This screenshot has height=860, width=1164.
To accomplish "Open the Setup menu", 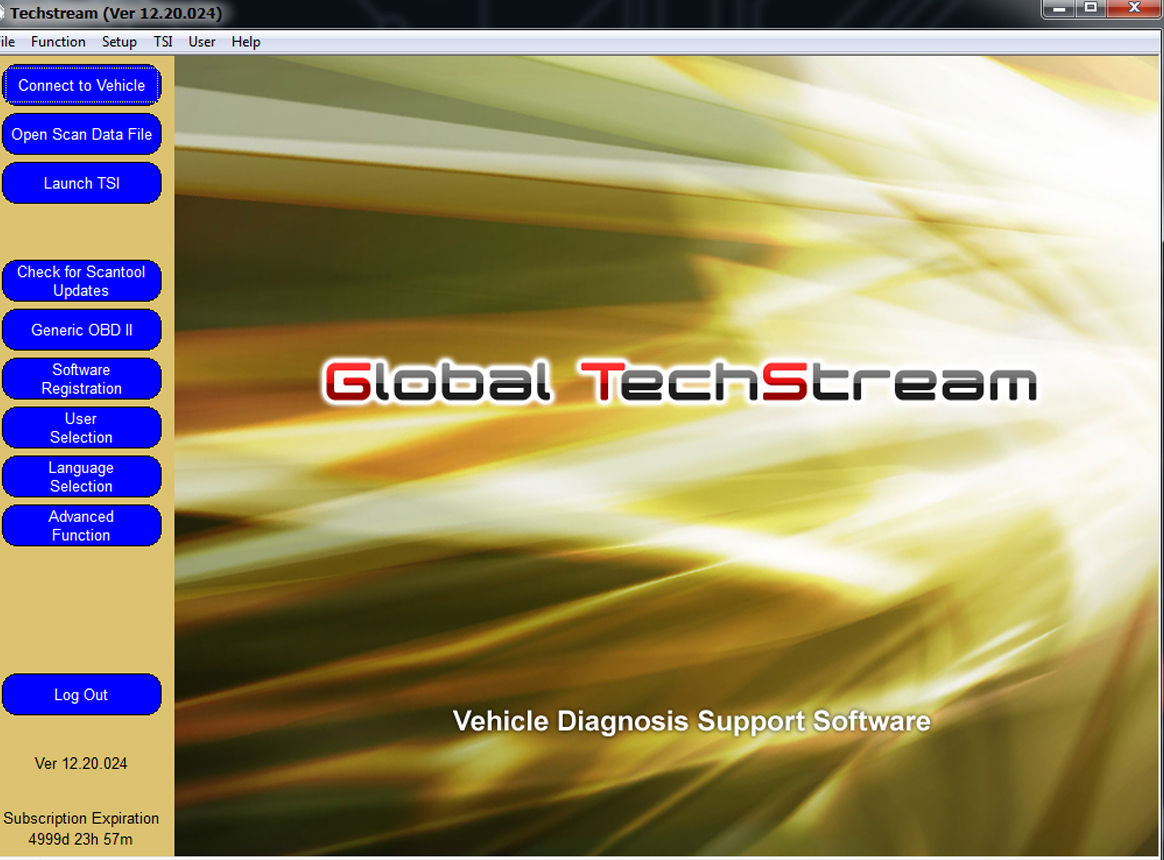I will tap(119, 42).
